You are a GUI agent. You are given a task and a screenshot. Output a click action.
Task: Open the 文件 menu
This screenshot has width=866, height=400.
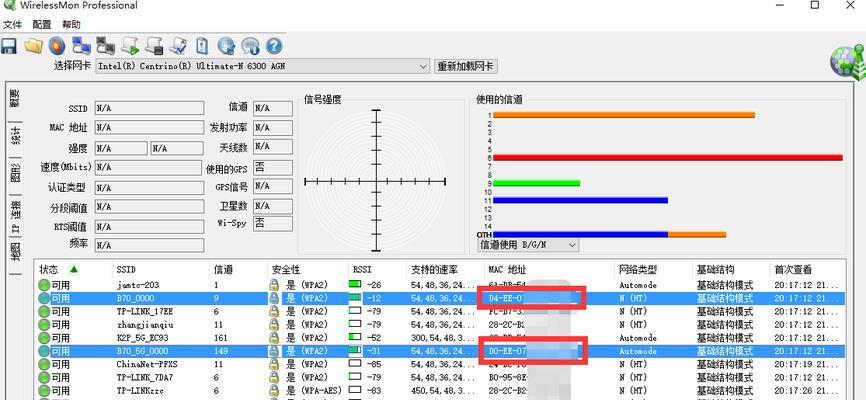[12, 24]
